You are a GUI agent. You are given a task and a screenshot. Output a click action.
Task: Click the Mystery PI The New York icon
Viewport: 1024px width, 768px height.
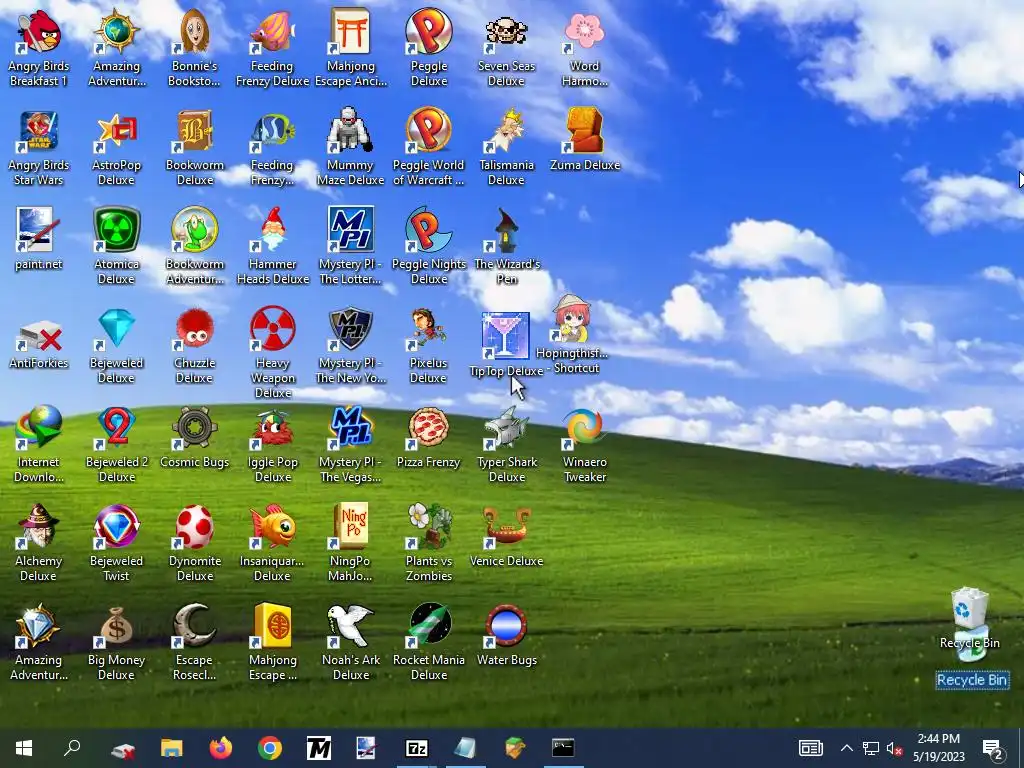(351, 328)
